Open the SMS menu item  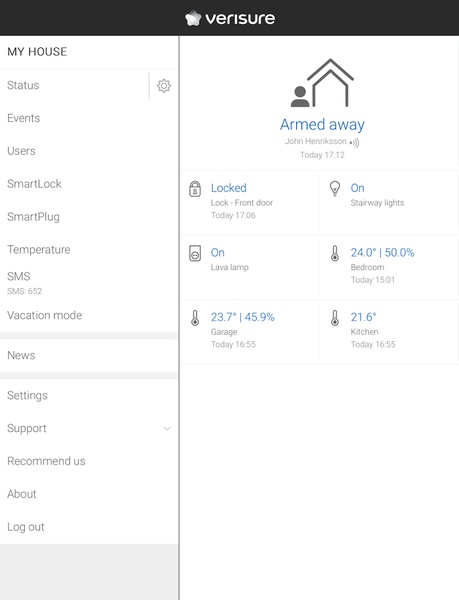[x=89, y=282]
